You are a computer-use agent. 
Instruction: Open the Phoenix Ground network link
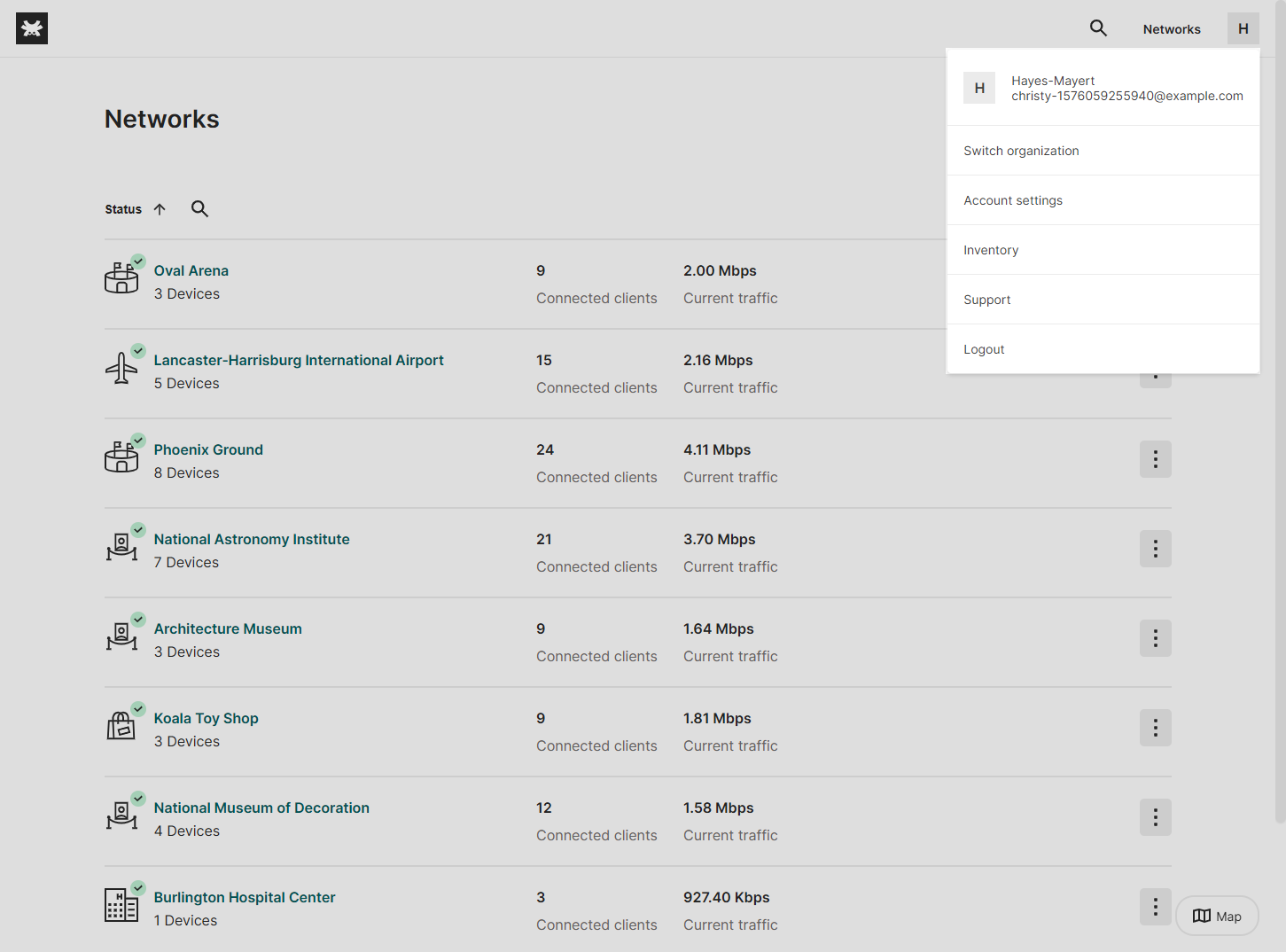pos(208,449)
